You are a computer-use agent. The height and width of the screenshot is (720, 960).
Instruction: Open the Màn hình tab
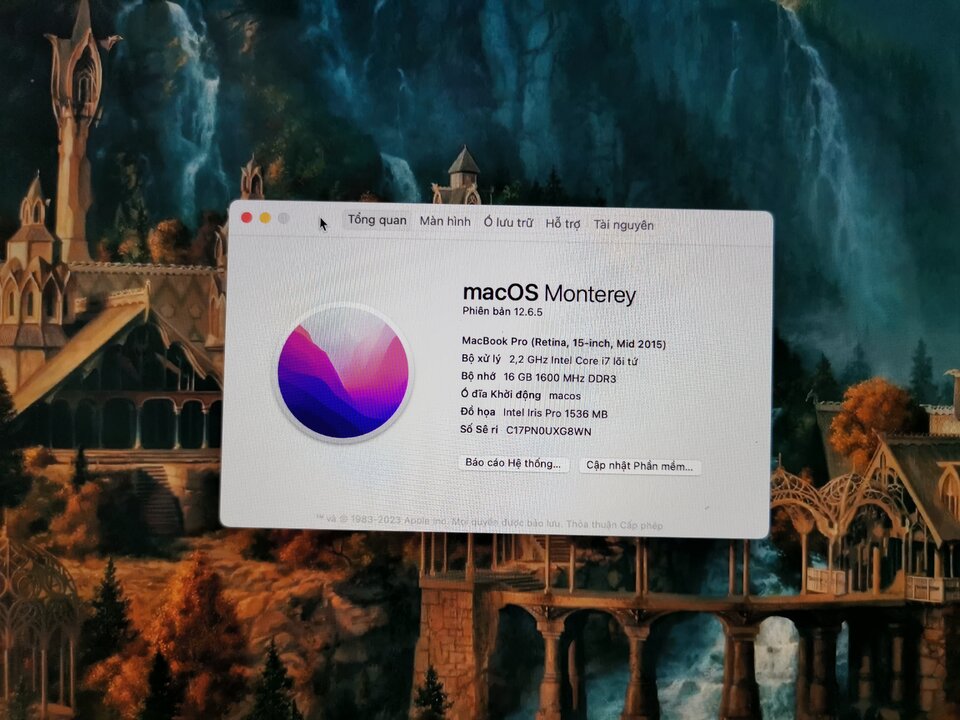445,221
